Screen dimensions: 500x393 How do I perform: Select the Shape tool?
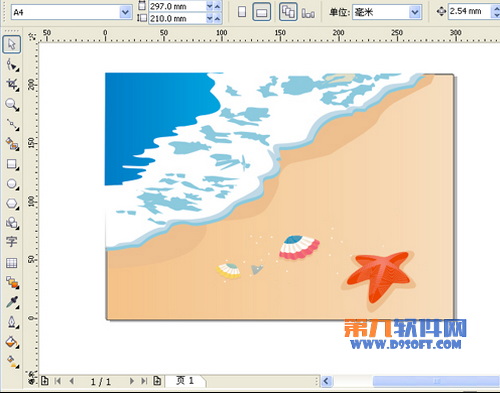coord(12,65)
